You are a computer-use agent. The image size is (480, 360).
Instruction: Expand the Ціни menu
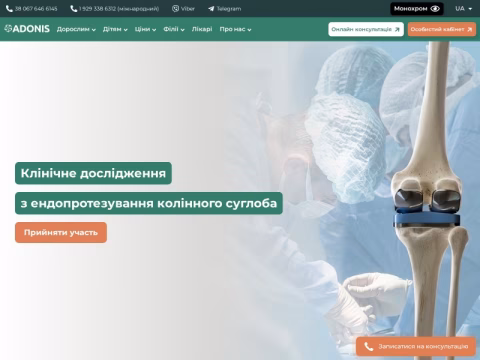[145, 29]
